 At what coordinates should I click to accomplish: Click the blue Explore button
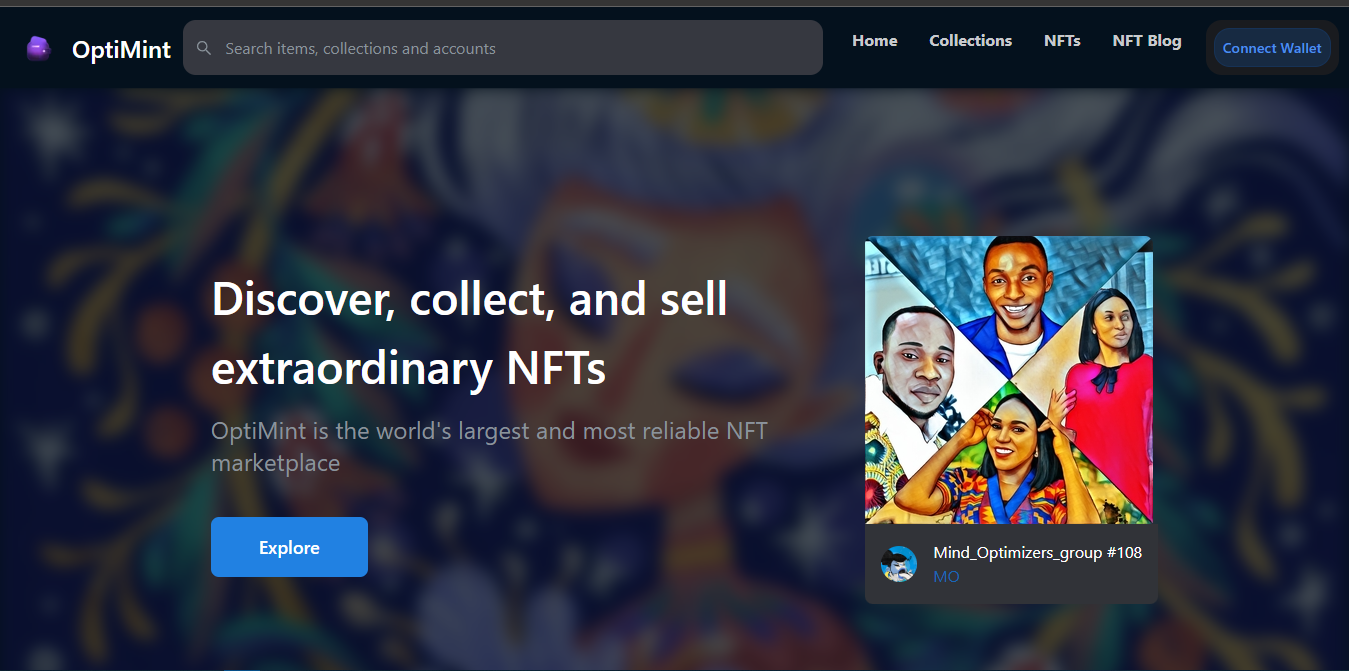[289, 547]
